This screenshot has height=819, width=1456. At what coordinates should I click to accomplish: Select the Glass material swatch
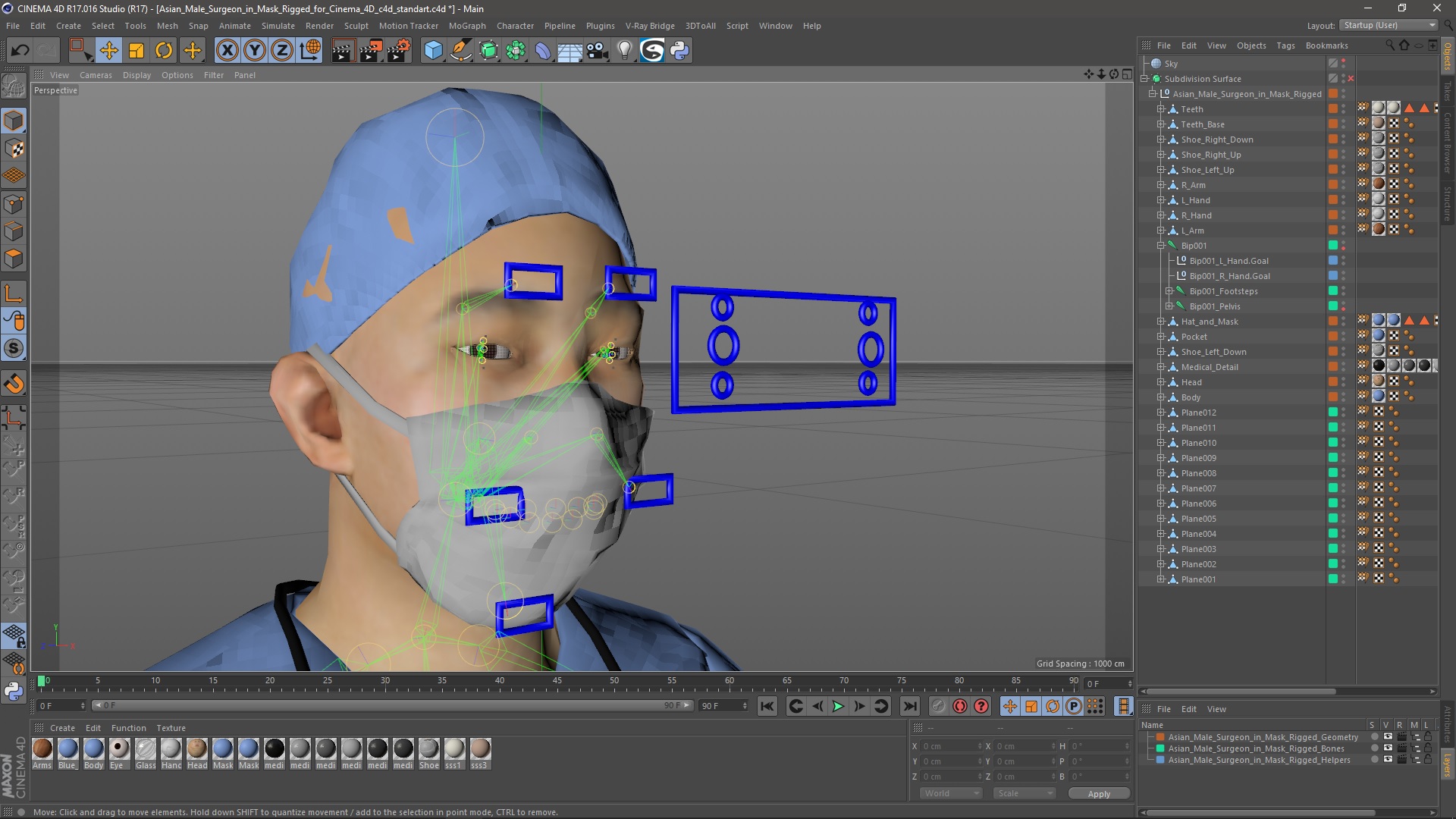[146, 754]
